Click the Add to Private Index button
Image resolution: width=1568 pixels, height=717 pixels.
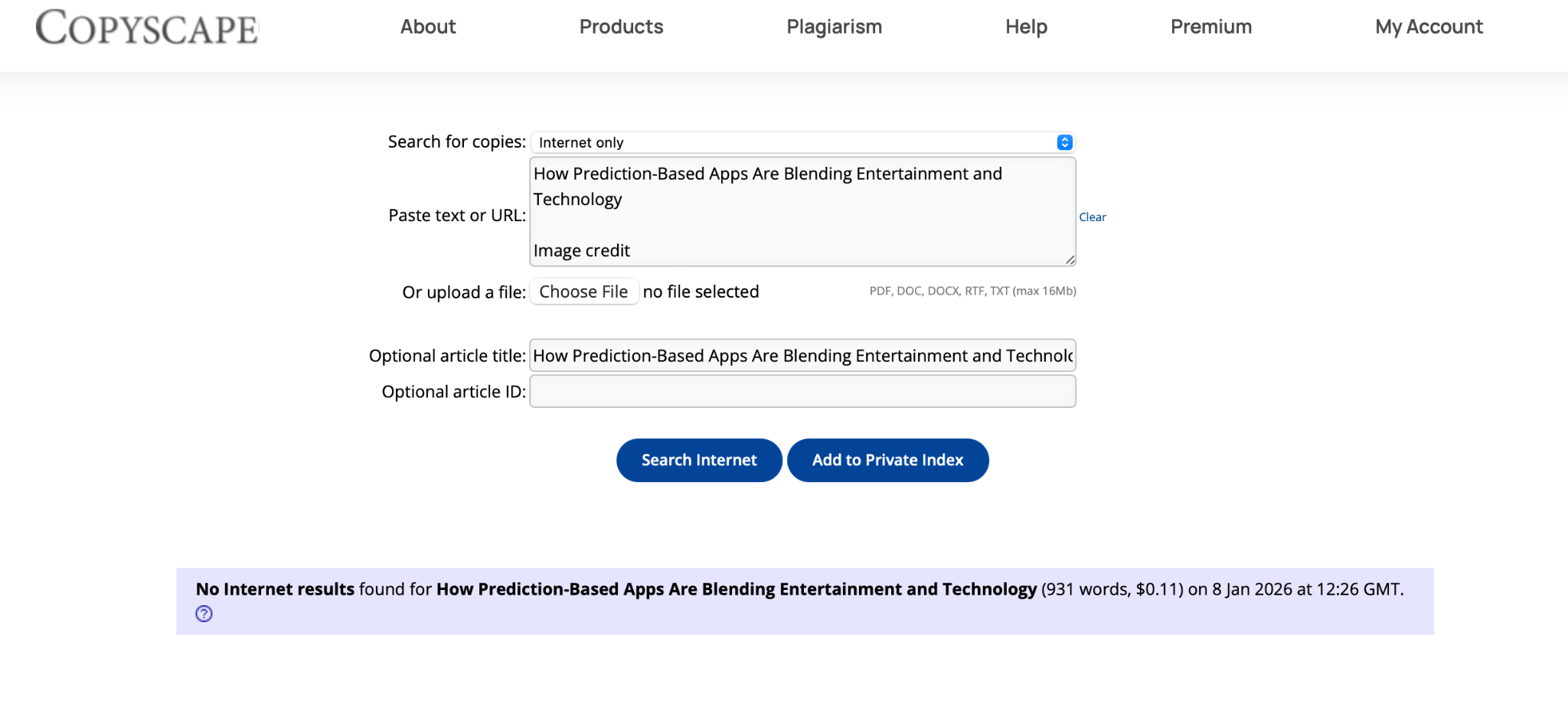(887, 460)
